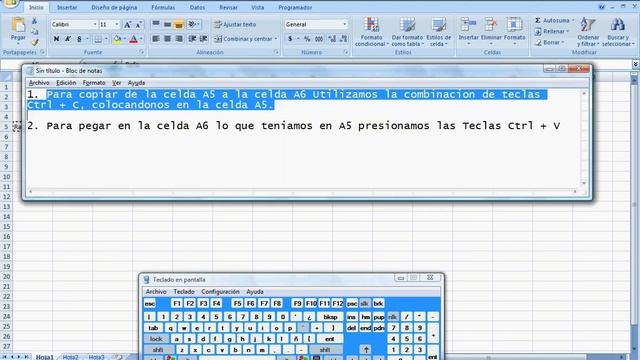
Task: Click the Borrar eraser button
Action: [x=549, y=42]
